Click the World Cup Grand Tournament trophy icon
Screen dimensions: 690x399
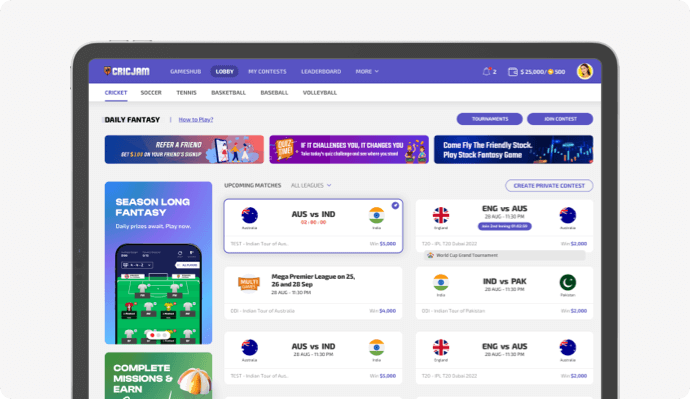(430, 255)
